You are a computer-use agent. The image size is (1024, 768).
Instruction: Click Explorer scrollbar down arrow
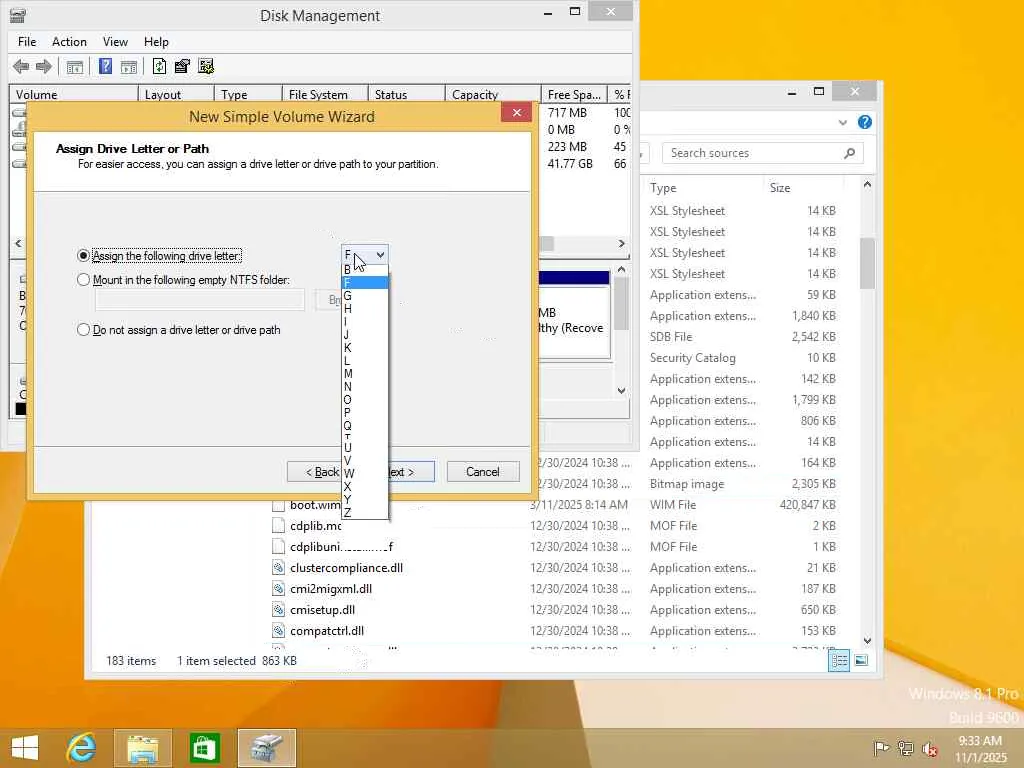[x=867, y=641]
